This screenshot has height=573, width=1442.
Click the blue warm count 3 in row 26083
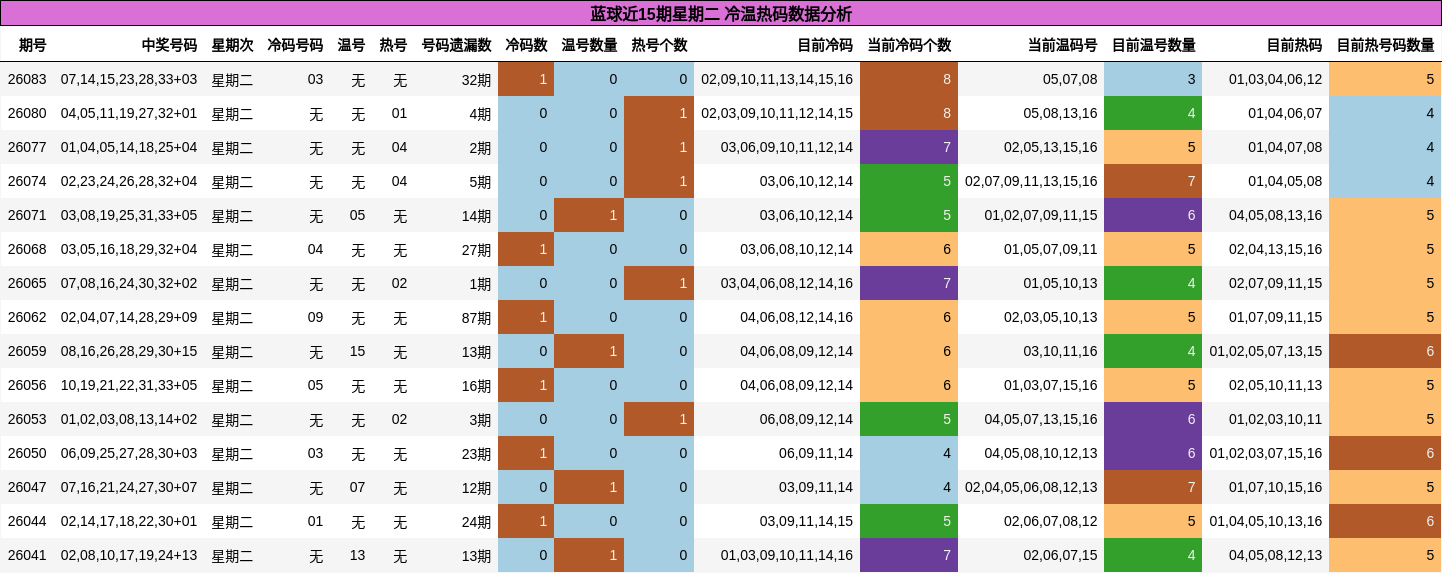pos(1153,79)
